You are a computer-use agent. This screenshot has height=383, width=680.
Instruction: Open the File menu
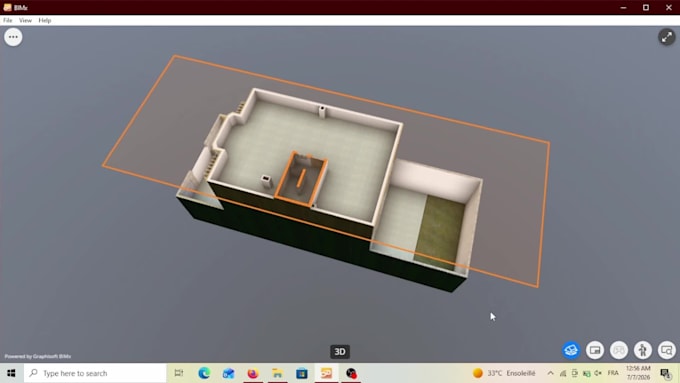tap(8, 20)
